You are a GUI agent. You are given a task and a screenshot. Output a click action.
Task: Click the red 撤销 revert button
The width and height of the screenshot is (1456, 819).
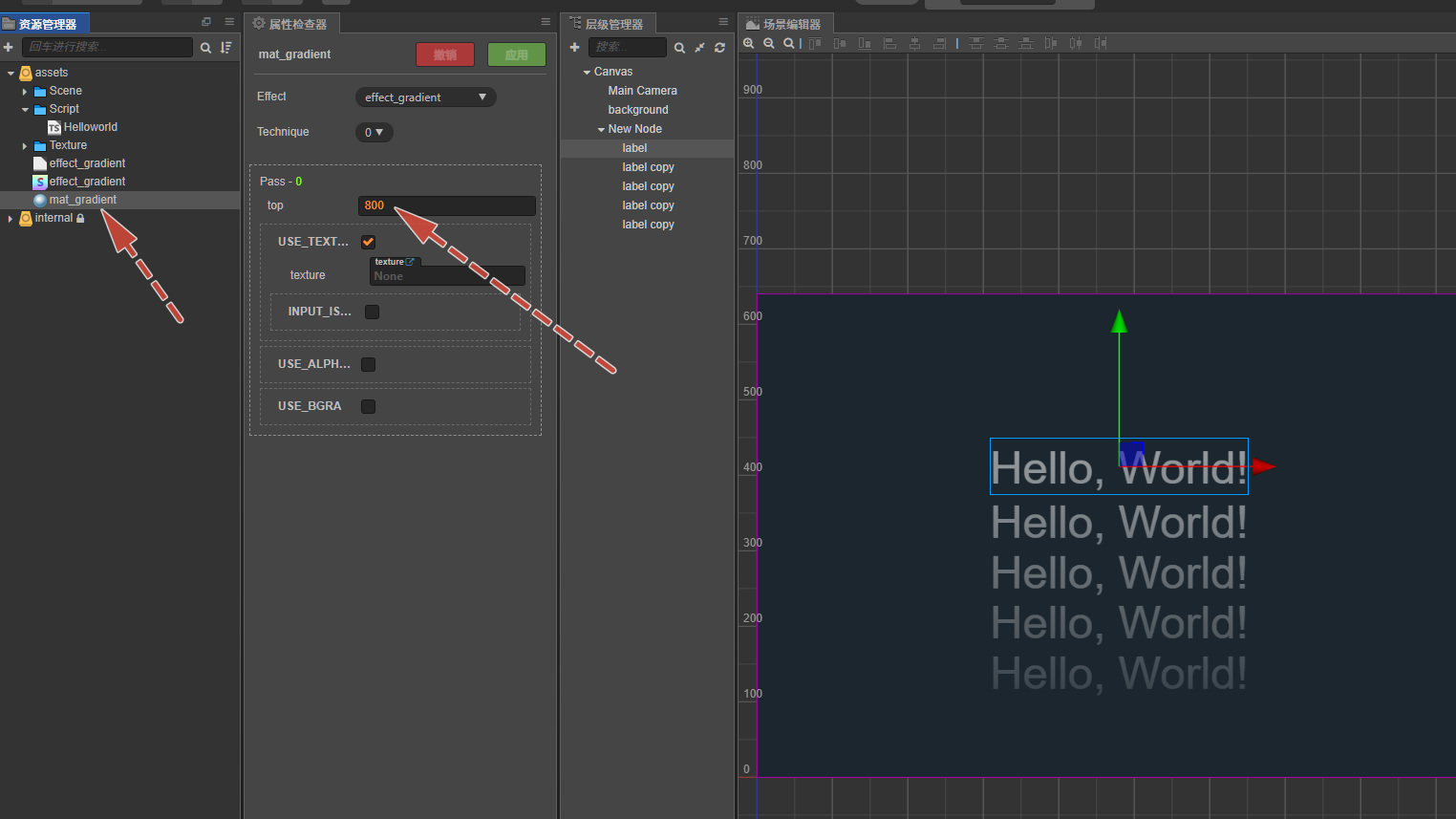[x=445, y=55]
